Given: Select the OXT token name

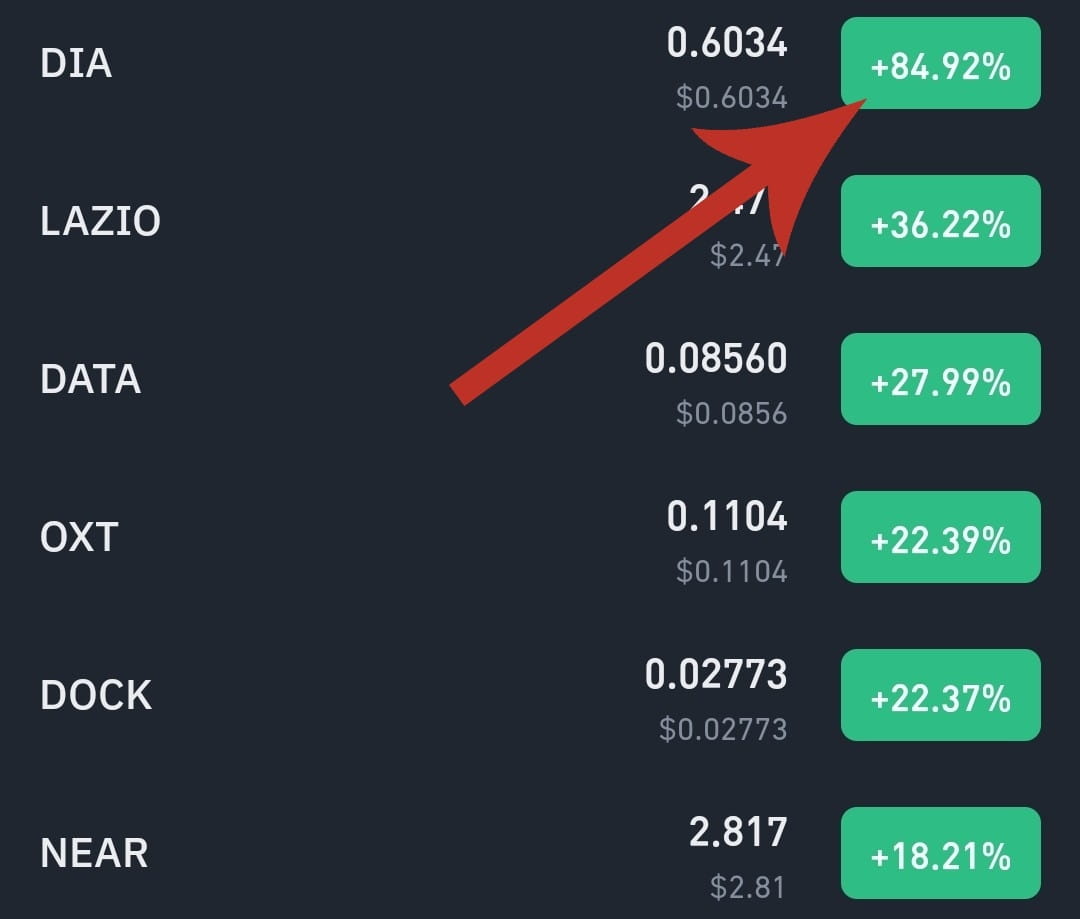Looking at the screenshot, I should coord(80,537).
